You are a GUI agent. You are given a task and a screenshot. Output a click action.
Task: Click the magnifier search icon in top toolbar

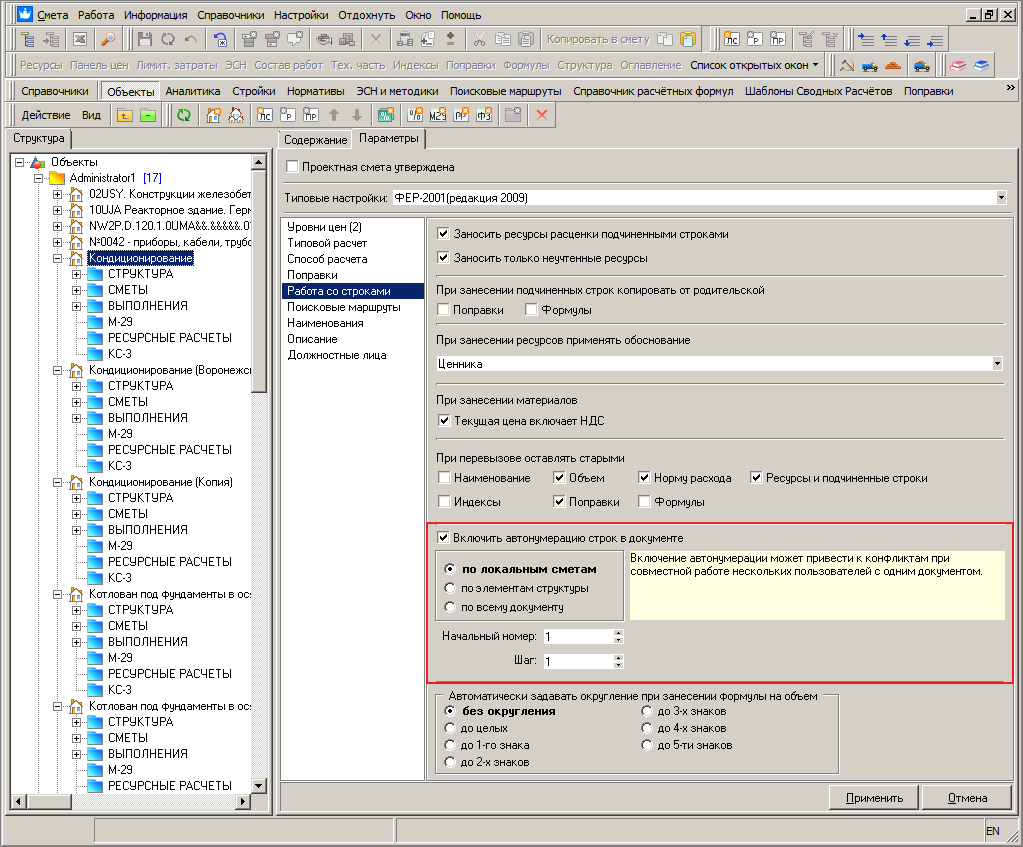(x=107, y=40)
